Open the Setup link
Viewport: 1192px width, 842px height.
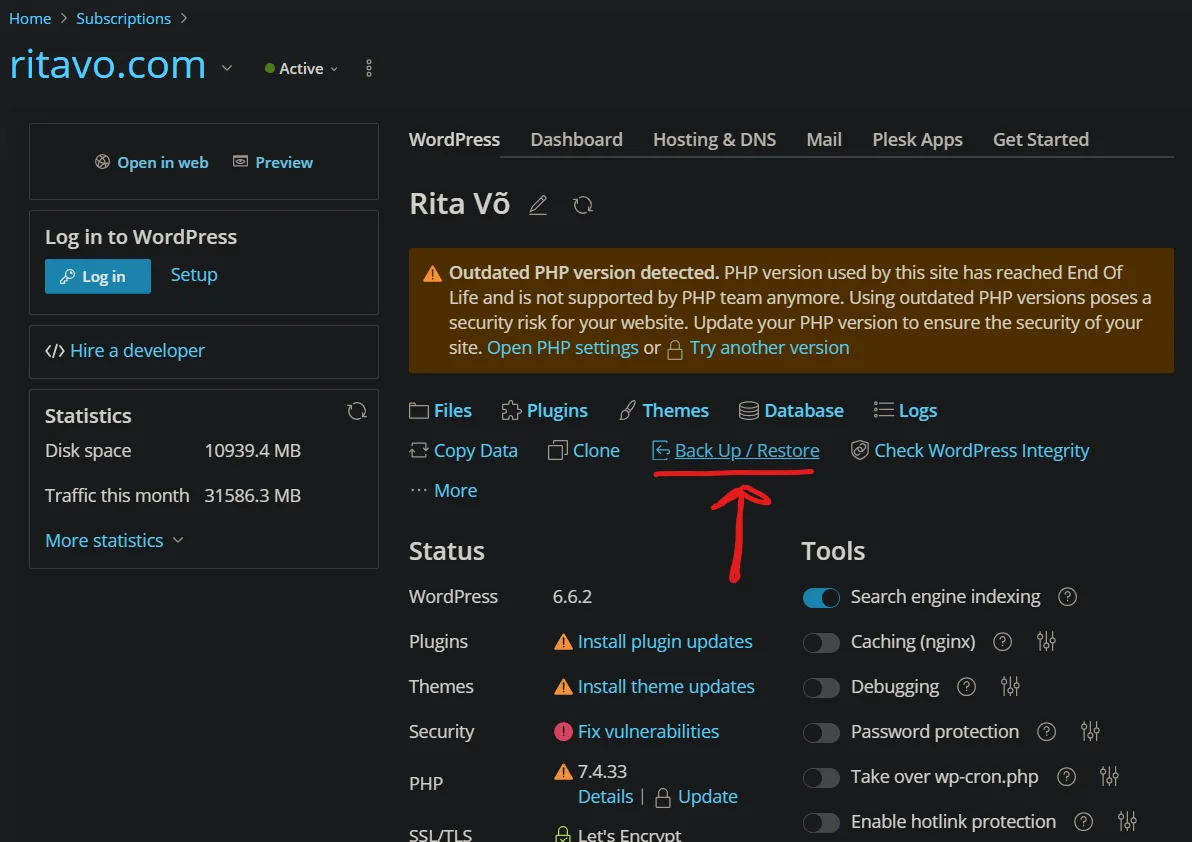(x=194, y=275)
